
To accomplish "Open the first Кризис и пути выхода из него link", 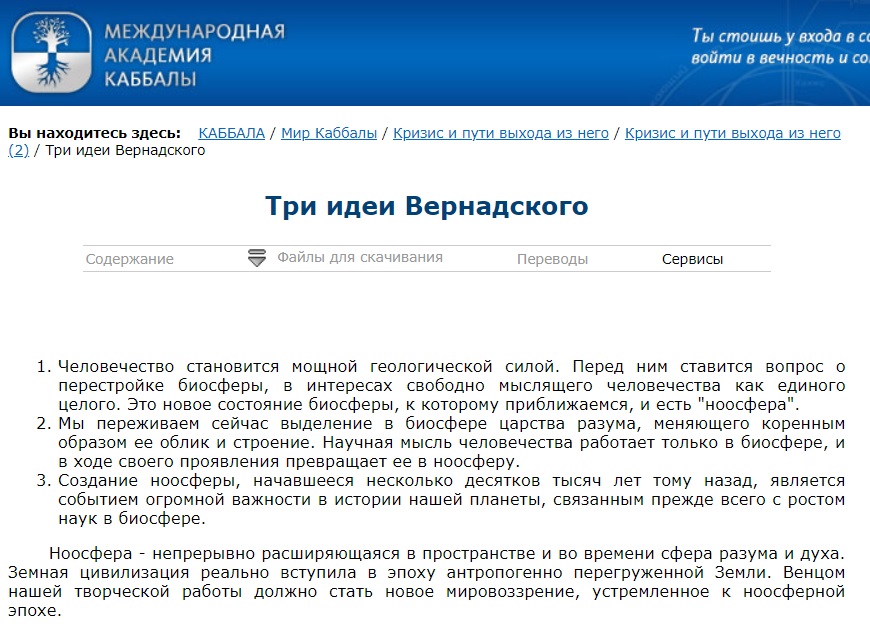I will [501, 133].
